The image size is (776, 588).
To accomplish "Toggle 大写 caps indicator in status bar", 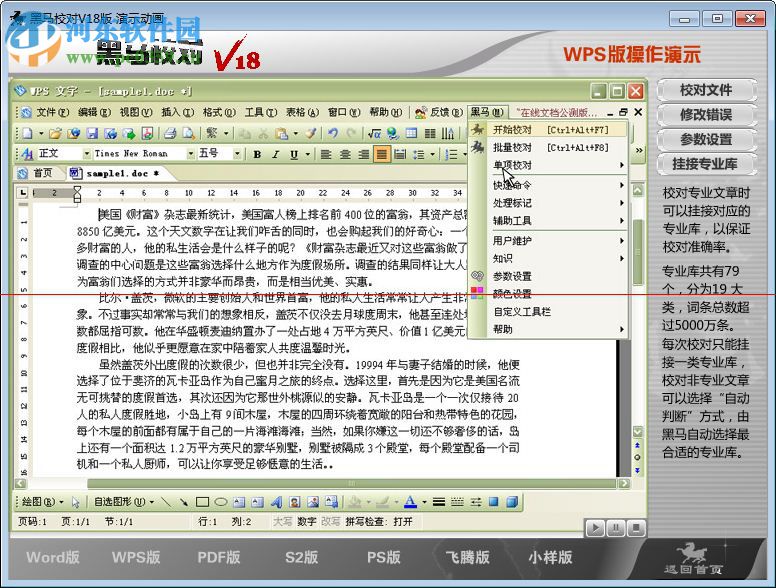I will [x=282, y=522].
